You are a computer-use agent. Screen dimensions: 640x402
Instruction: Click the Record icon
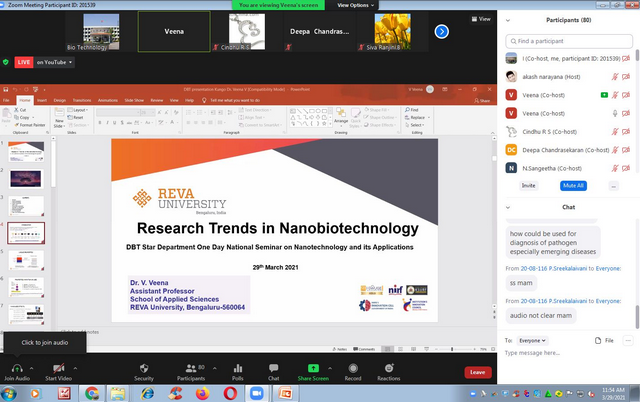coord(353,369)
